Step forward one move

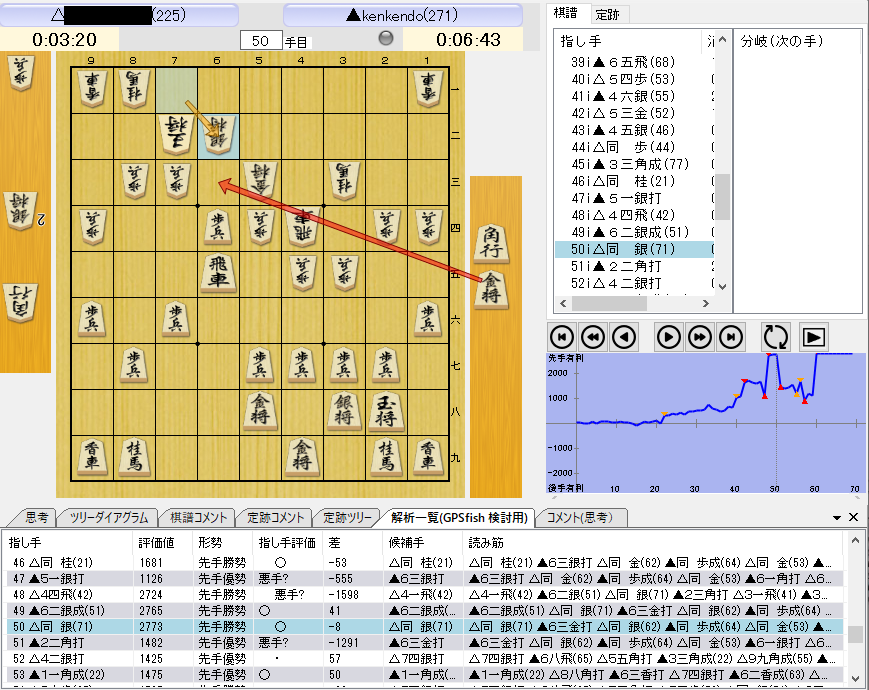click(668, 337)
